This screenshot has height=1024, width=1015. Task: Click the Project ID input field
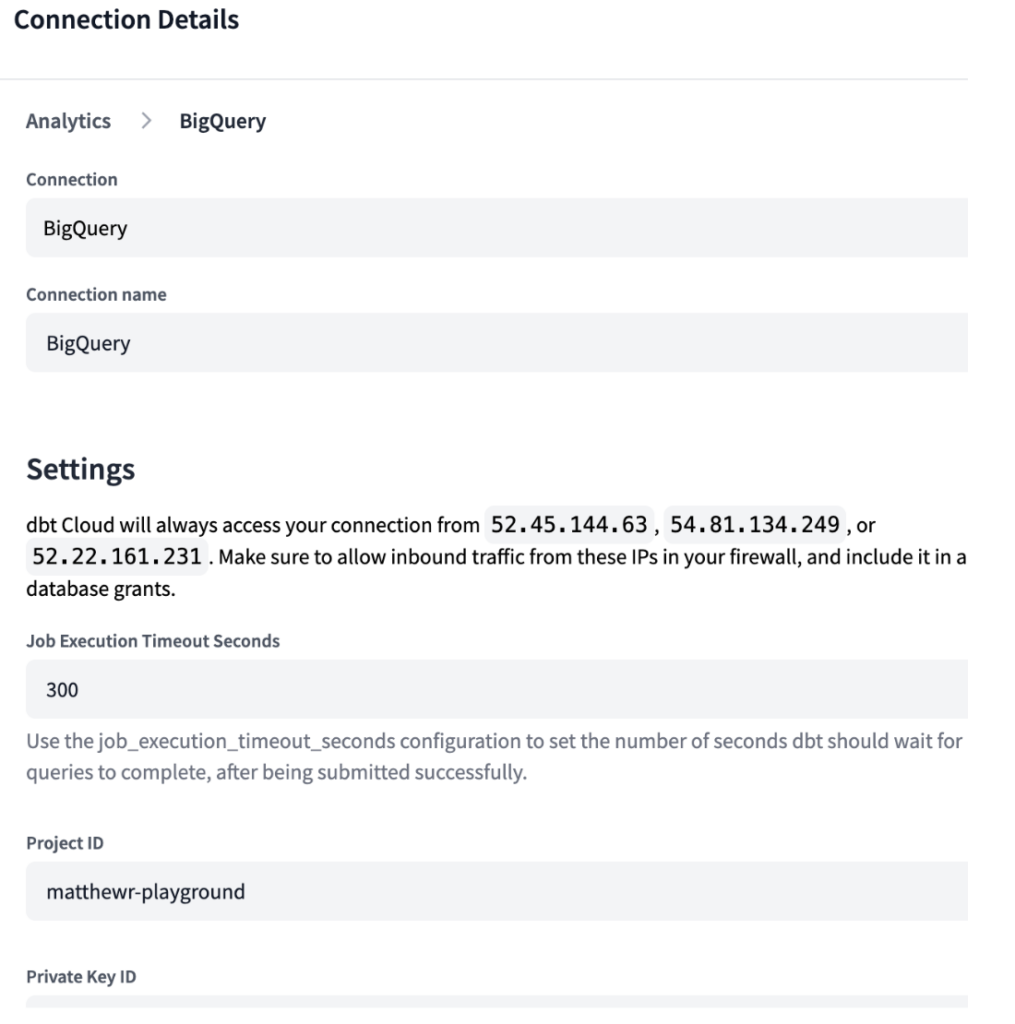click(x=495, y=891)
